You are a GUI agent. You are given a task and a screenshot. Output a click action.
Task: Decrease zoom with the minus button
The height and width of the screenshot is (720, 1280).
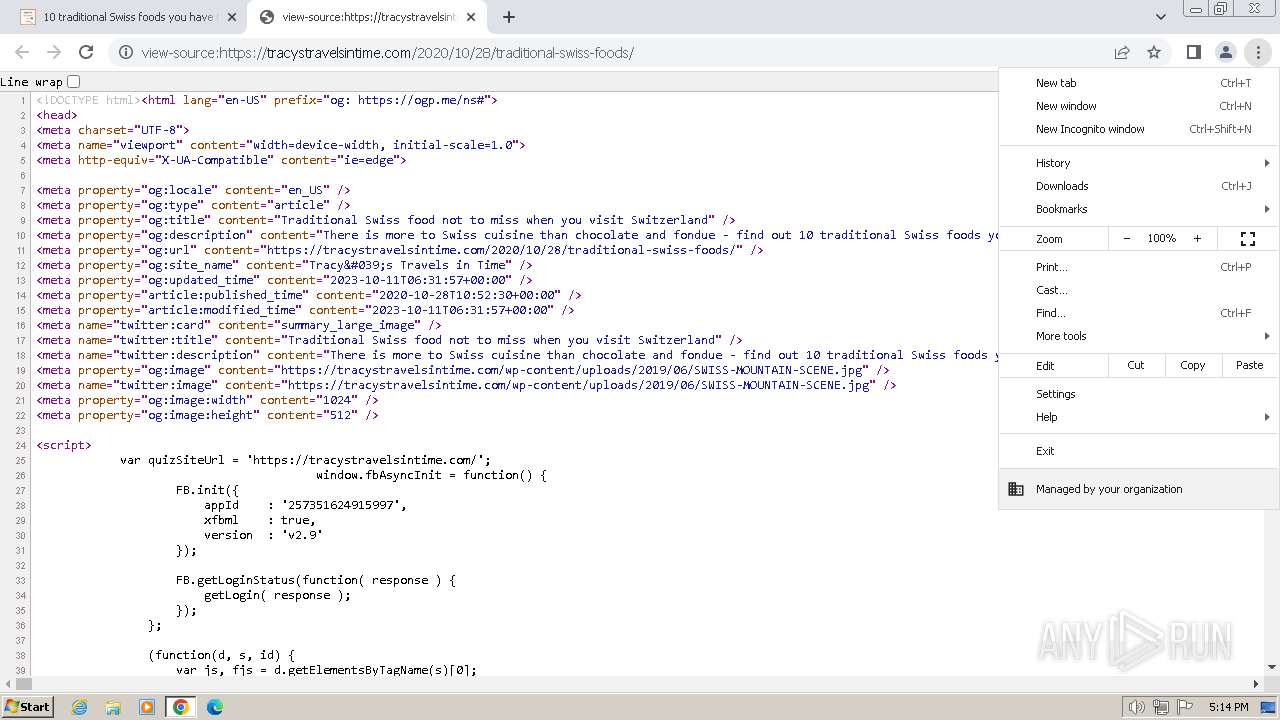coord(1127,238)
